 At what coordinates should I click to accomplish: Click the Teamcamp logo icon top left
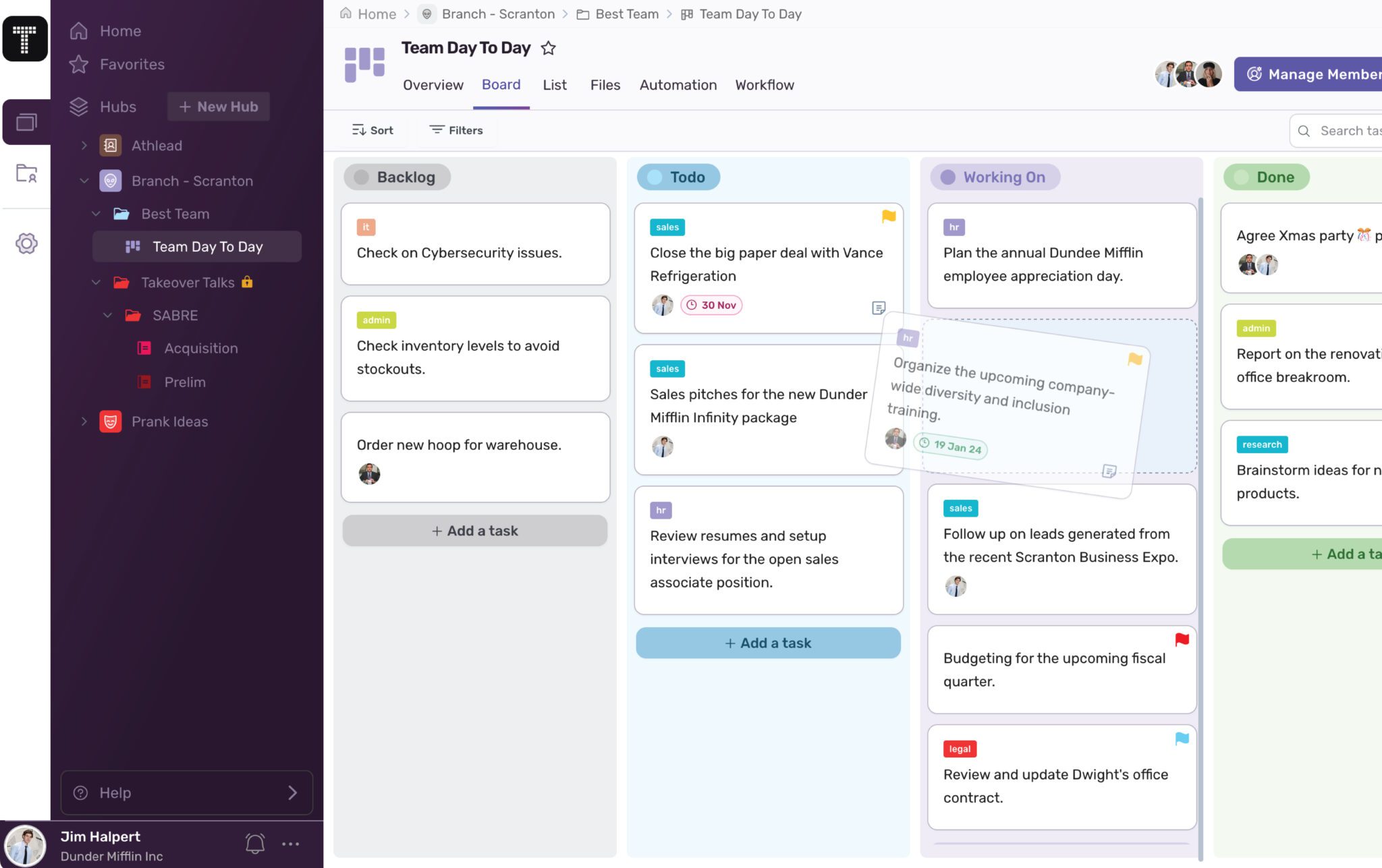(x=25, y=38)
